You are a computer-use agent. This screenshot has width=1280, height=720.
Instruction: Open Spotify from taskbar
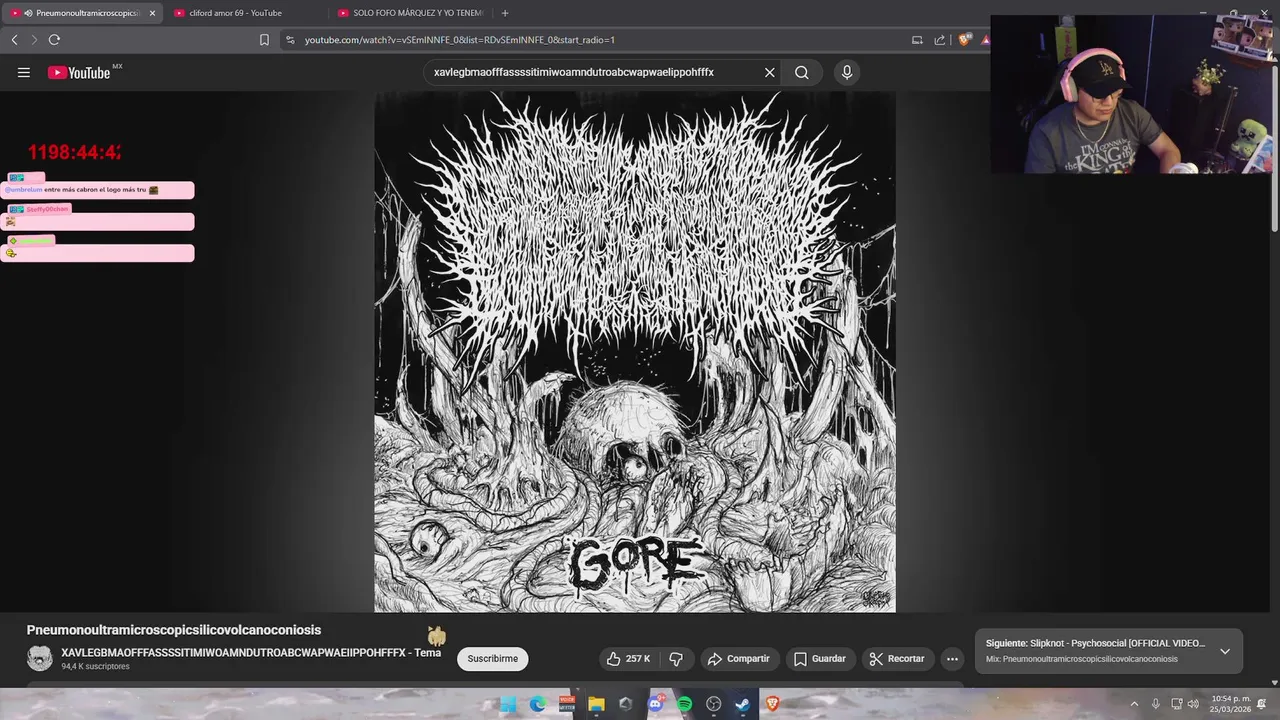[x=685, y=704]
